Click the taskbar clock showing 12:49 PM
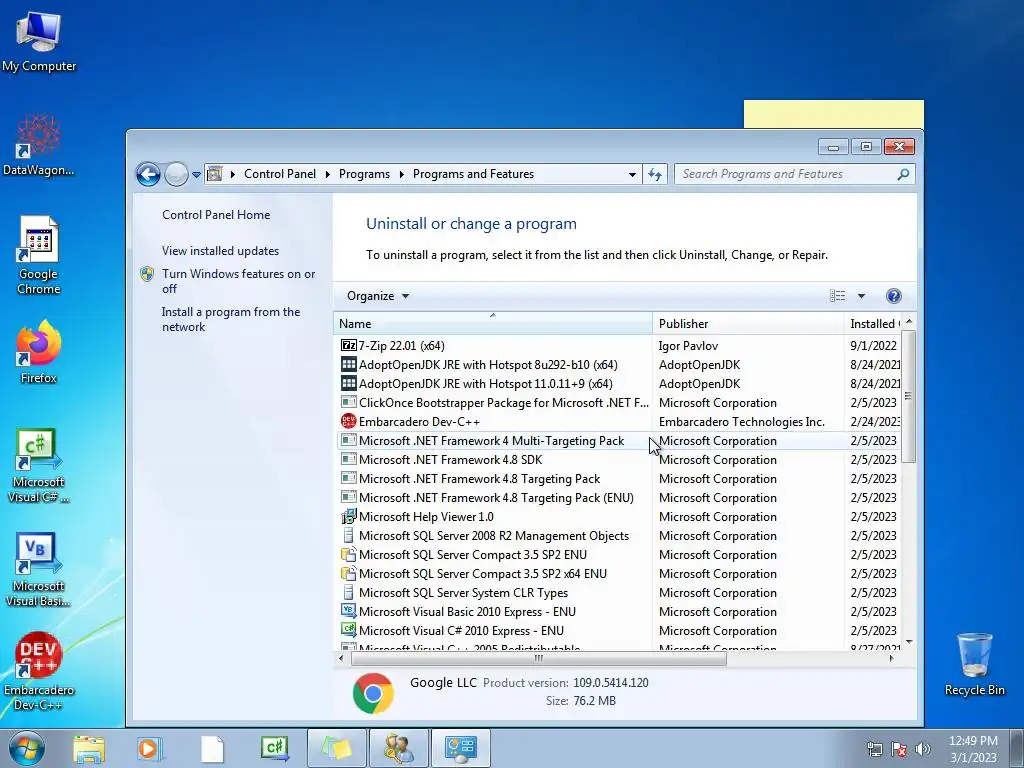1024x768 pixels. [x=973, y=749]
